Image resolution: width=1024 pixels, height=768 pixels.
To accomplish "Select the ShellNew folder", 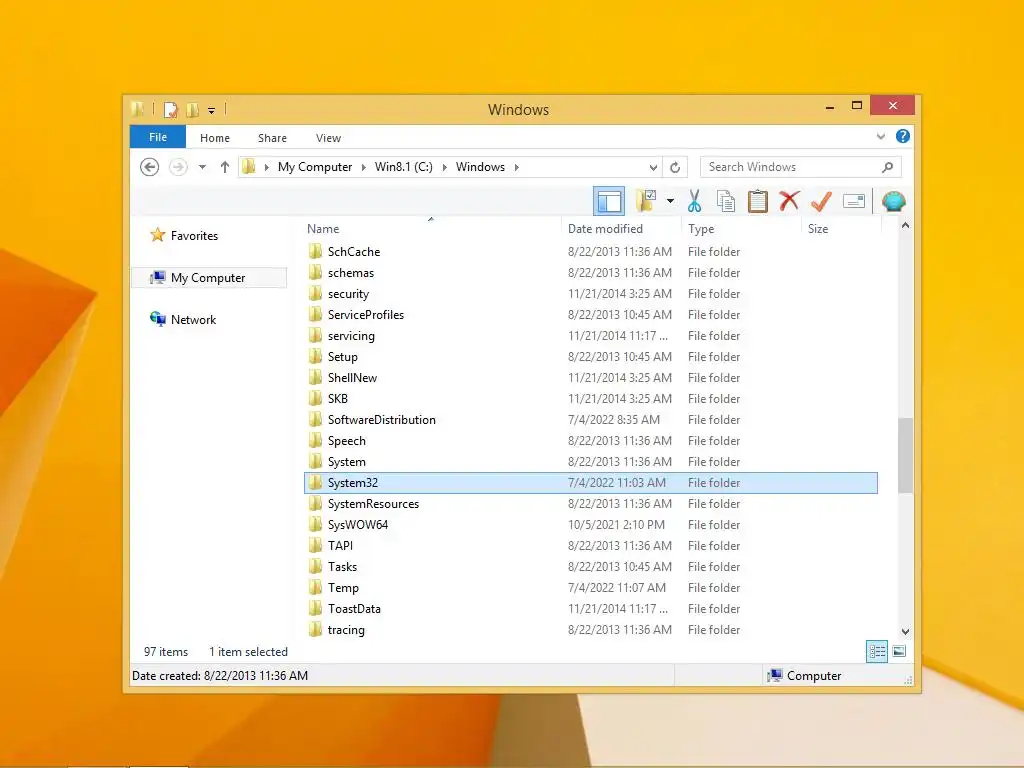I will 591,377.
